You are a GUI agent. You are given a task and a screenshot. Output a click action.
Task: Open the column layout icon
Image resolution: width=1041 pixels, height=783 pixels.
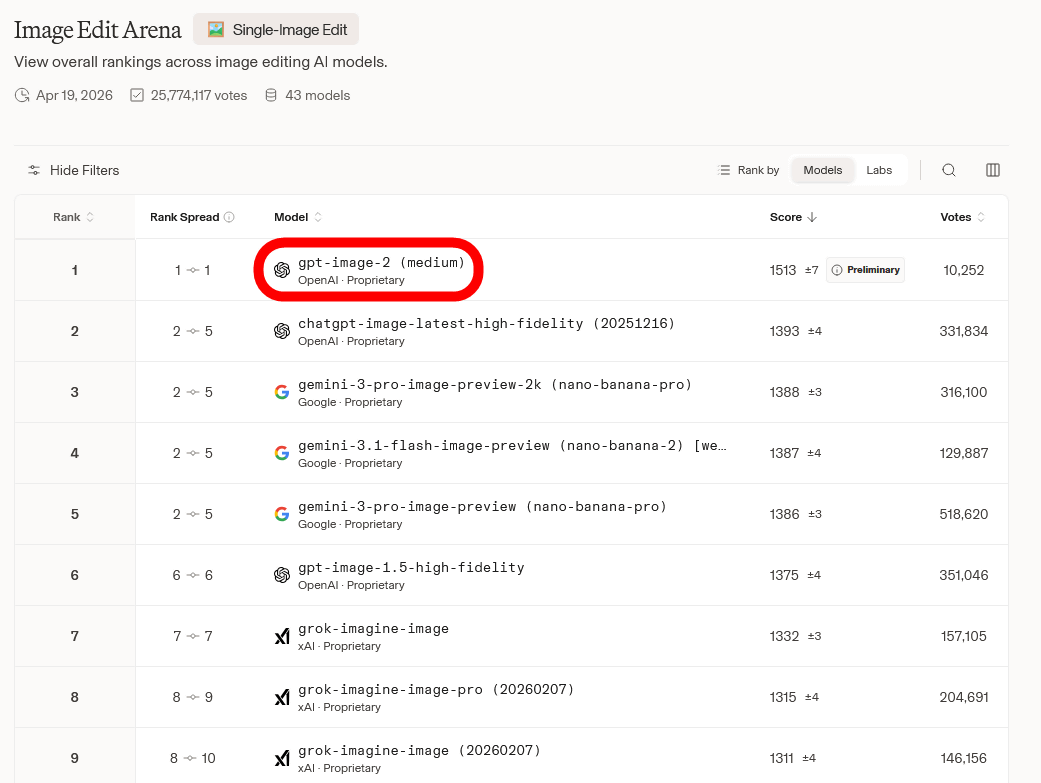(993, 170)
